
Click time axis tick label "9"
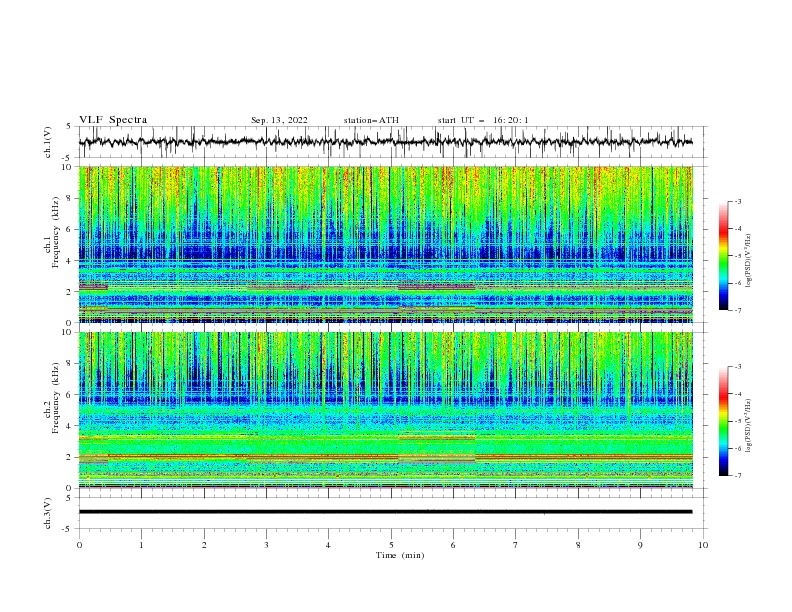640,545
